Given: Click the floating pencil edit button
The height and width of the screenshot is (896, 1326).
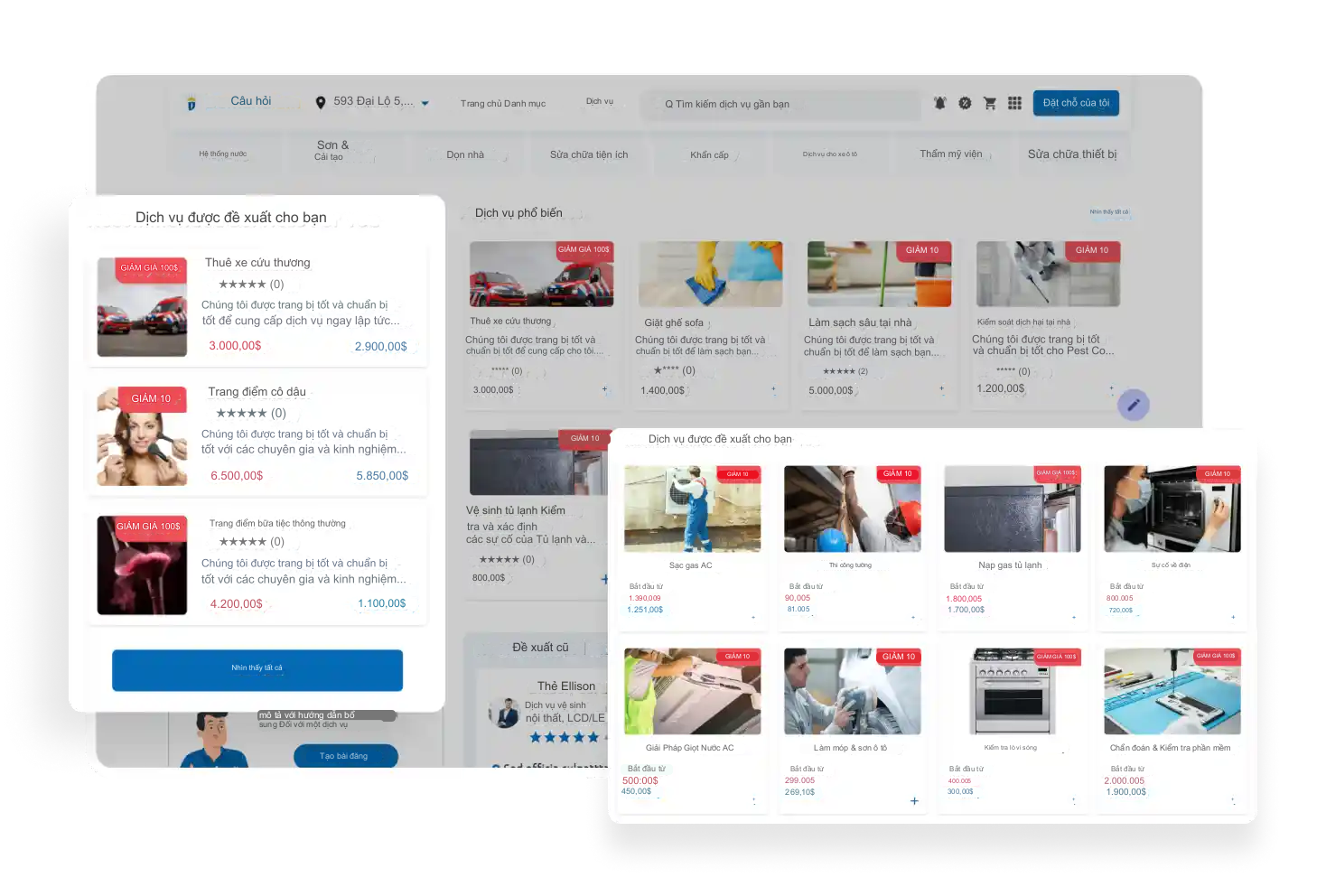Looking at the screenshot, I should 1134,404.
